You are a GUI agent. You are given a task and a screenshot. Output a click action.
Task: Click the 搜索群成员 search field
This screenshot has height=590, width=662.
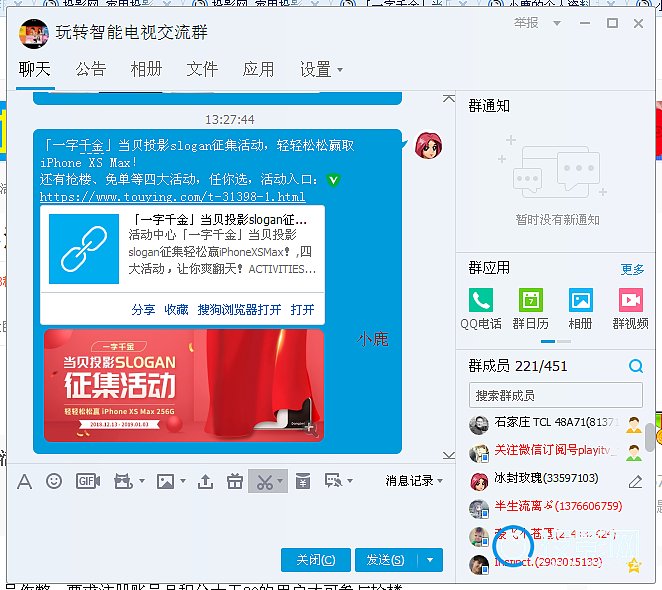pyautogui.click(x=556, y=395)
